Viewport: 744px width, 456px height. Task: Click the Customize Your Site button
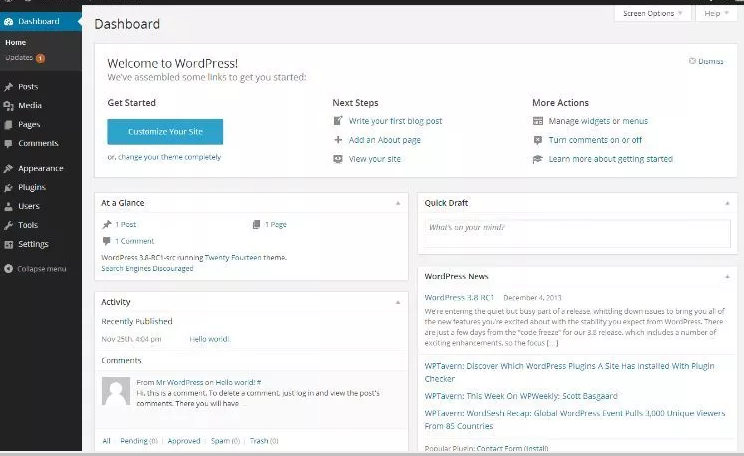(165, 132)
